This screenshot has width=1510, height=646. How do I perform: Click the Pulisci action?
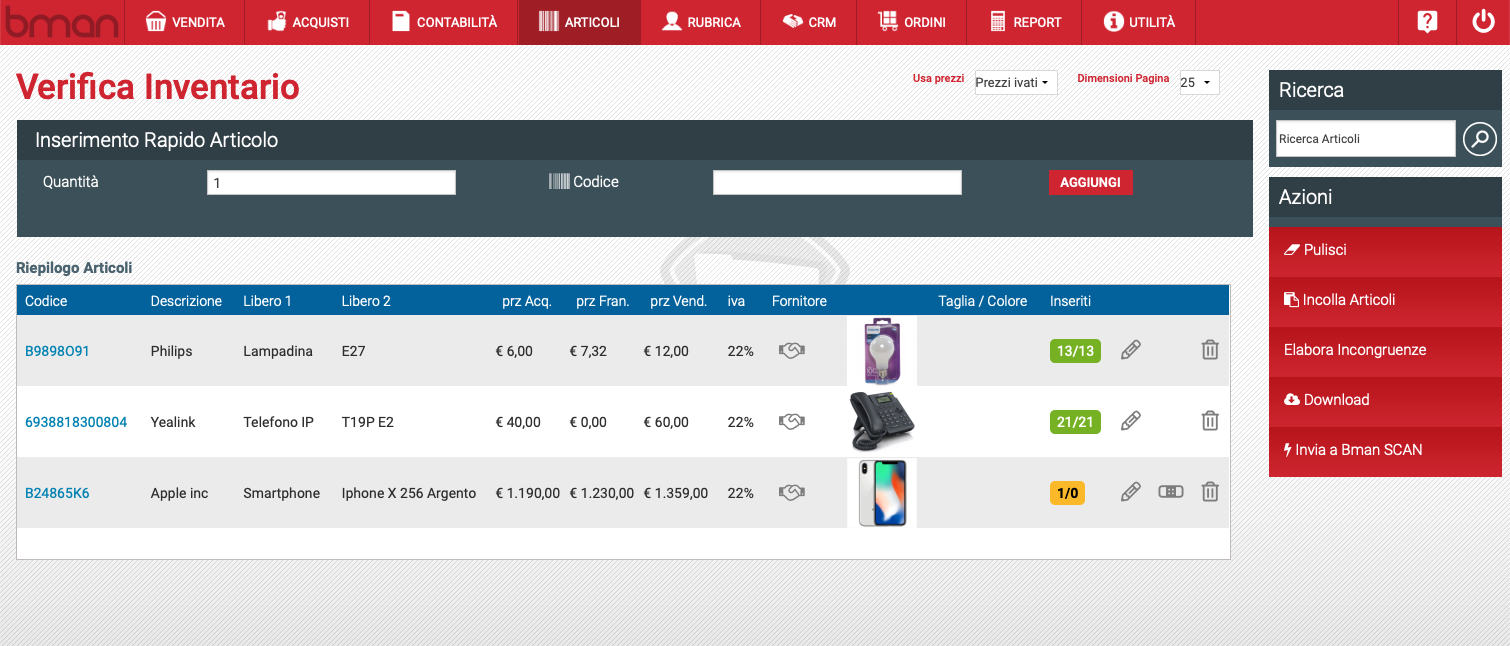click(1385, 250)
